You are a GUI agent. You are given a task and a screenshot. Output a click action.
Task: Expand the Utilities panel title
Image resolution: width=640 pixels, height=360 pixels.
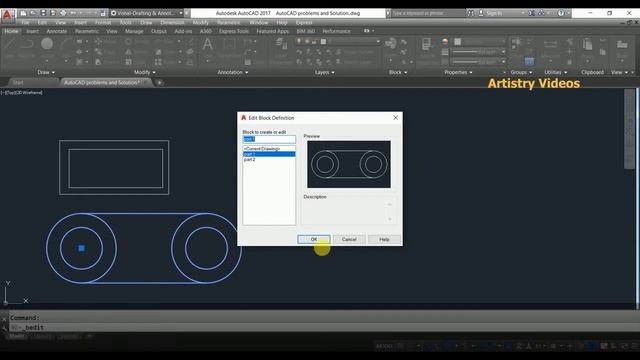pyautogui.click(x=556, y=72)
